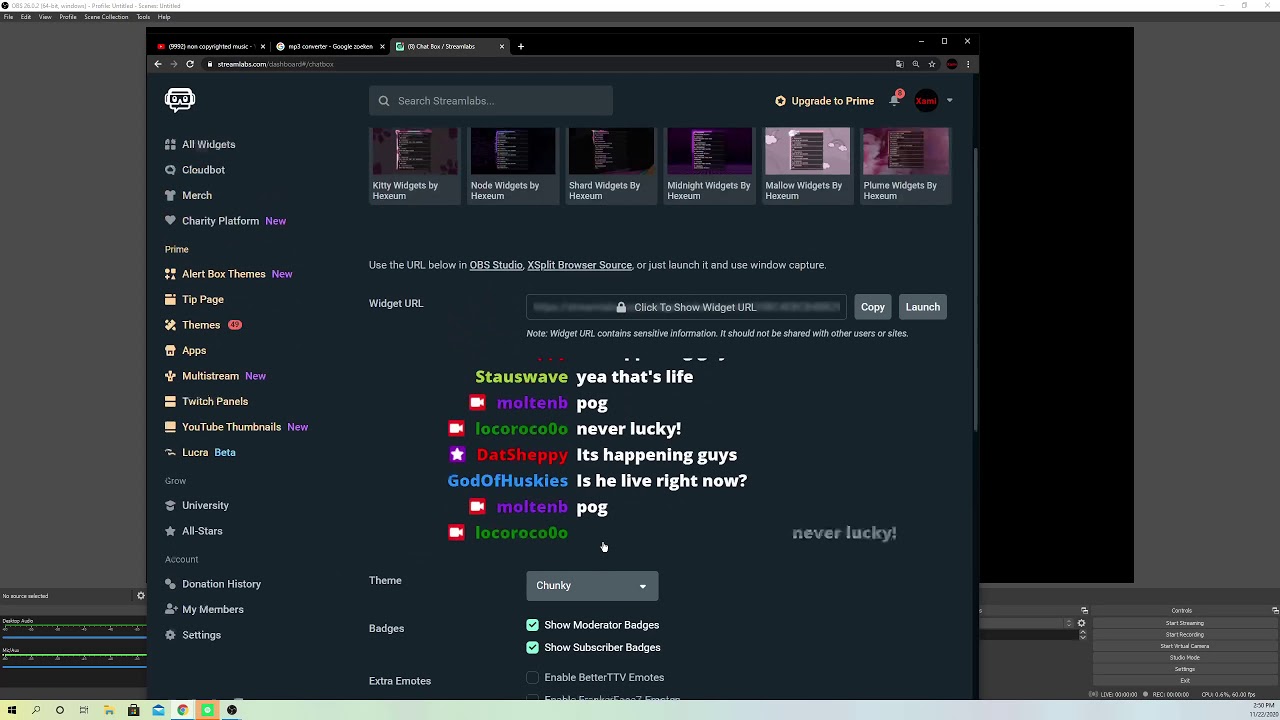Switch to the mp3 converter Google tab
This screenshot has width=1280, height=720.
point(330,46)
